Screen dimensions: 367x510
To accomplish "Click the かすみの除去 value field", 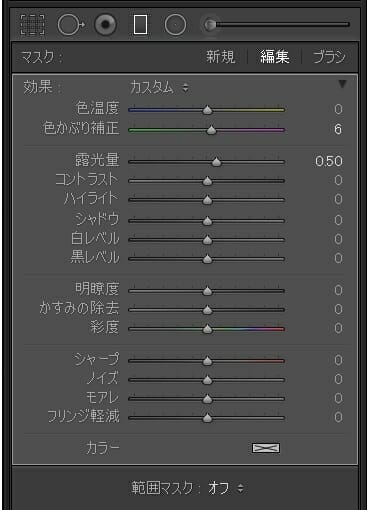I will pos(338,309).
